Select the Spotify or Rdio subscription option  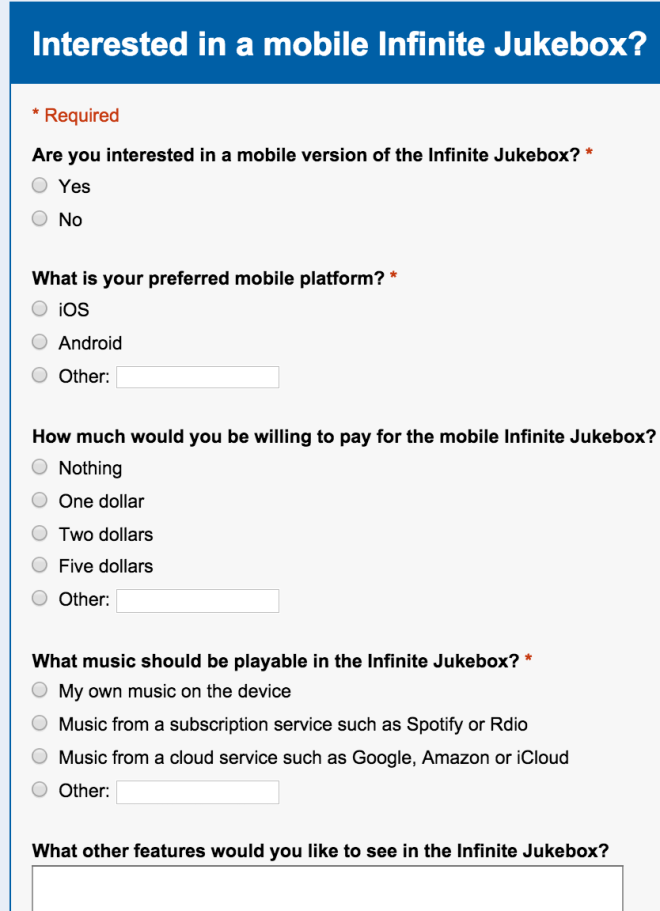coord(38,722)
